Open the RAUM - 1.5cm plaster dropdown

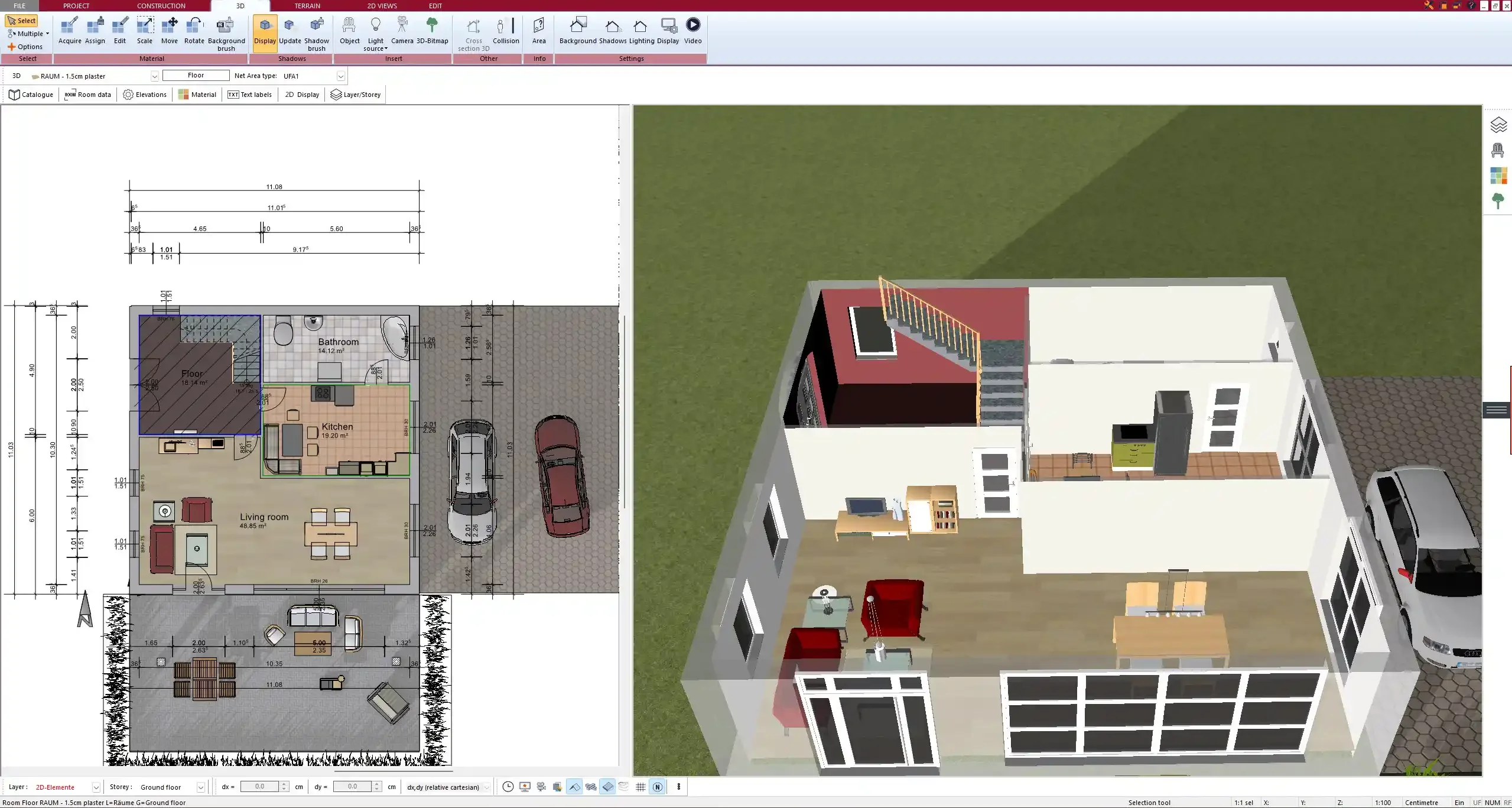tap(154, 76)
